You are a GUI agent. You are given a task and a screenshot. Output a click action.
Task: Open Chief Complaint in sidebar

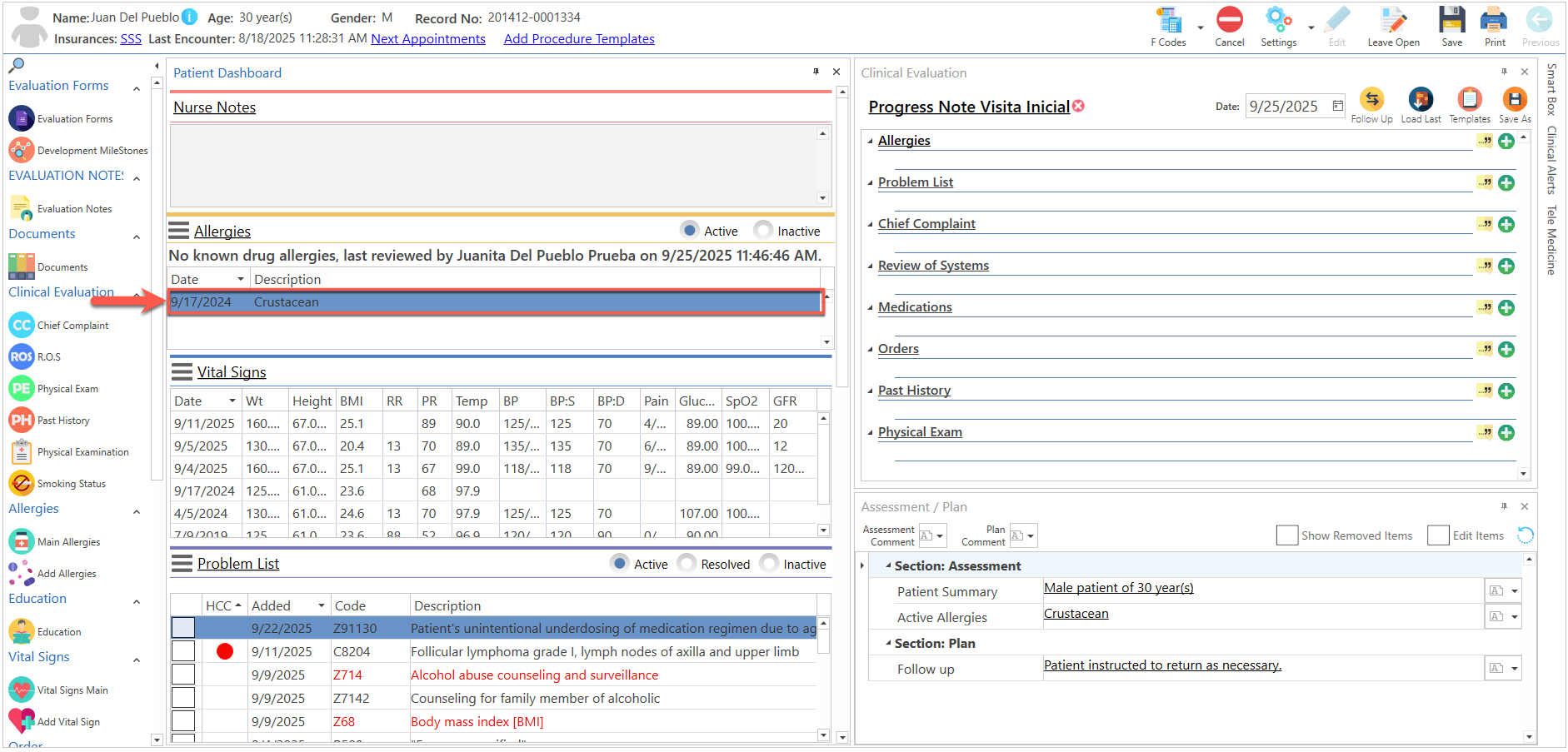click(x=58, y=326)
